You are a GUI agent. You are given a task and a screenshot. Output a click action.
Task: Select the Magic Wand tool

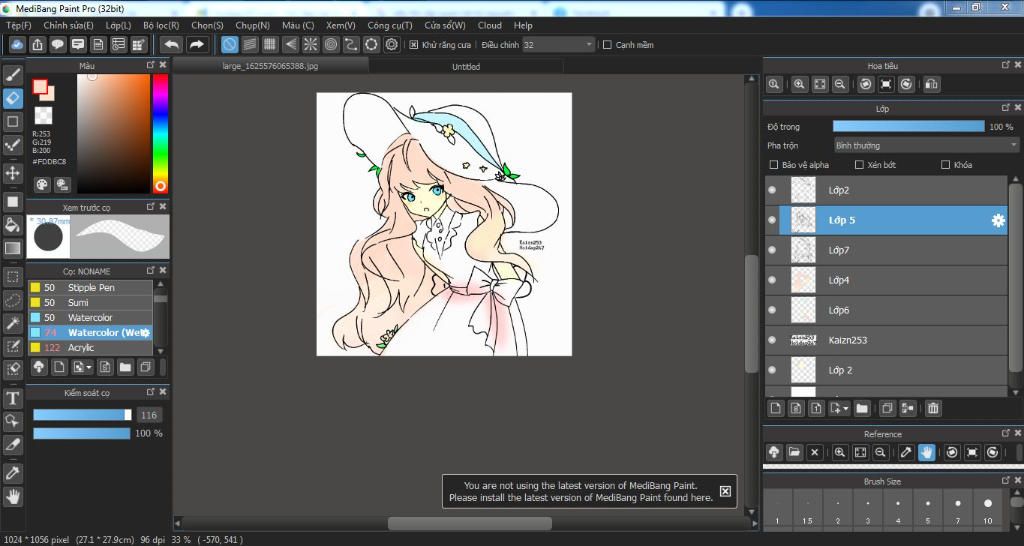[12, 323]
